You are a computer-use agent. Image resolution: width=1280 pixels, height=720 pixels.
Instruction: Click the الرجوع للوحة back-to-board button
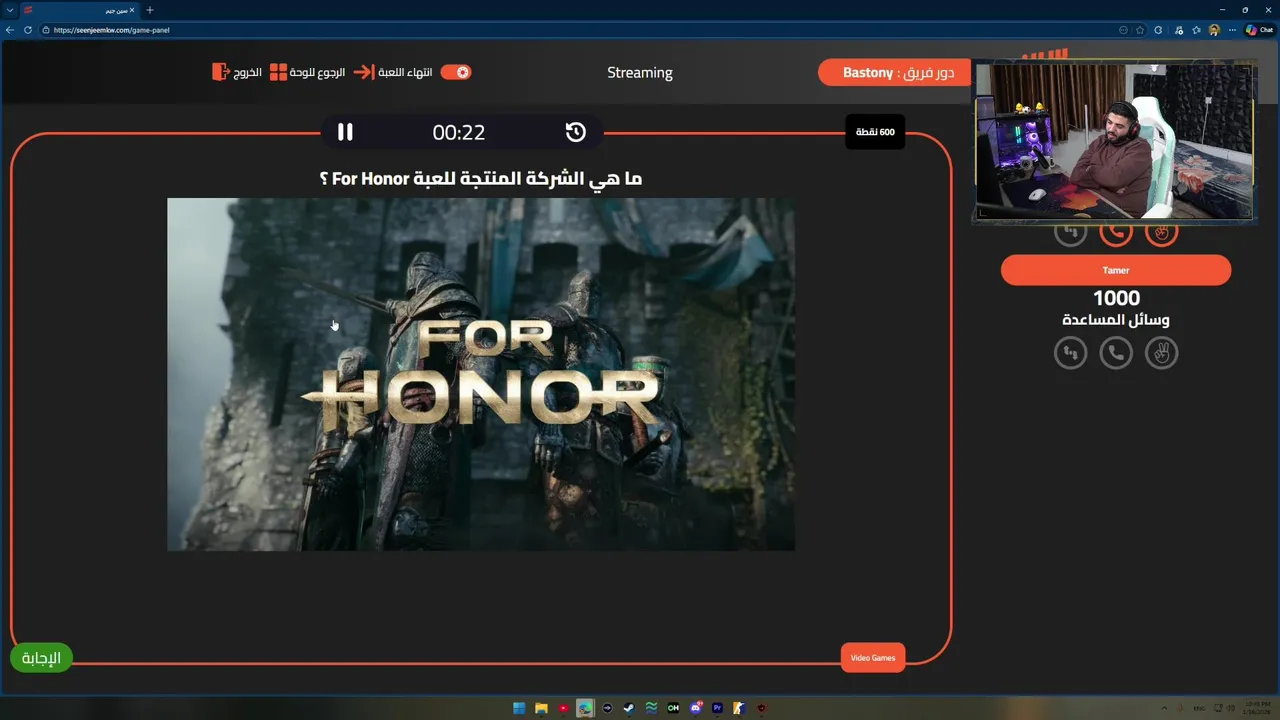pos(307,72)
